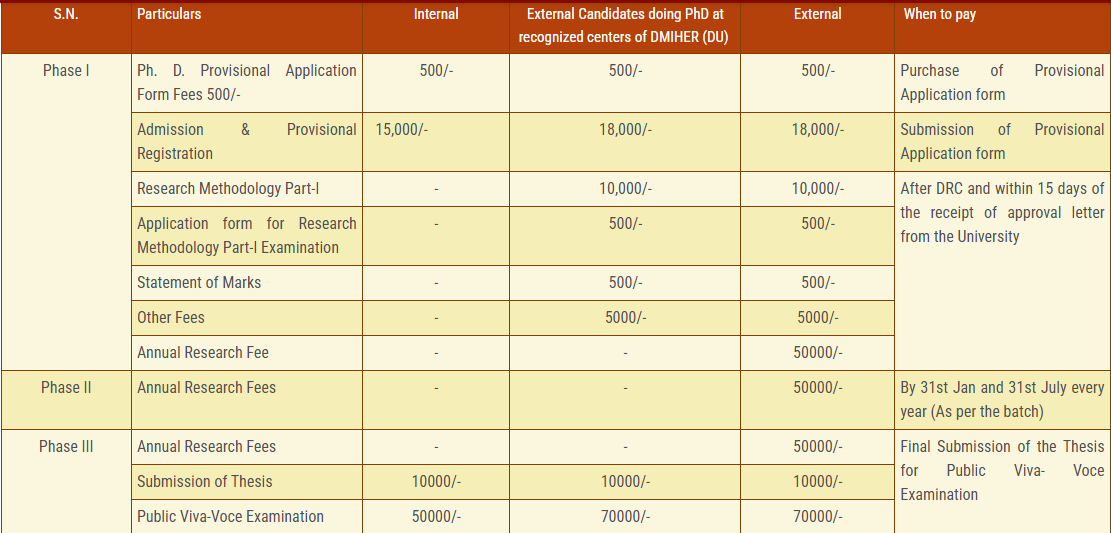1111x533 pixels.
Task: Click the Ph. D. Provisional Application Form Fees cell
Action: 246,83
